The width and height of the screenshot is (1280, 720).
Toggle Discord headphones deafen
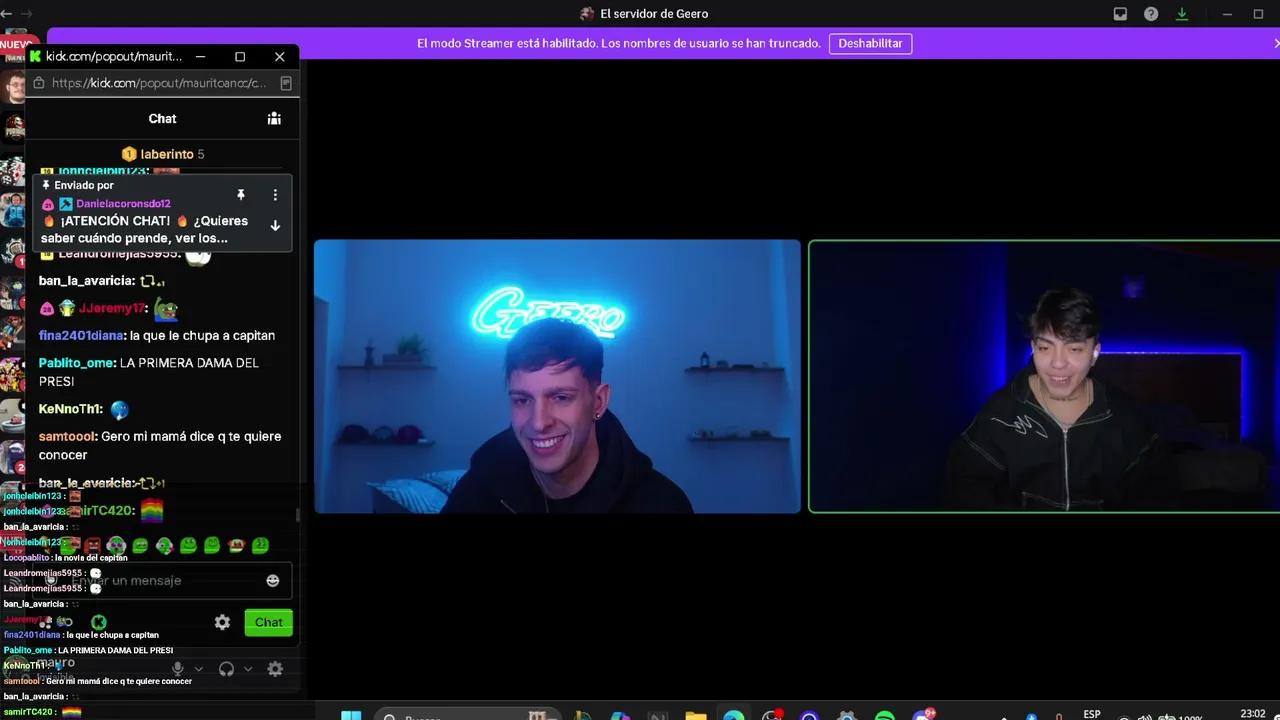click(x=227, y=669)
